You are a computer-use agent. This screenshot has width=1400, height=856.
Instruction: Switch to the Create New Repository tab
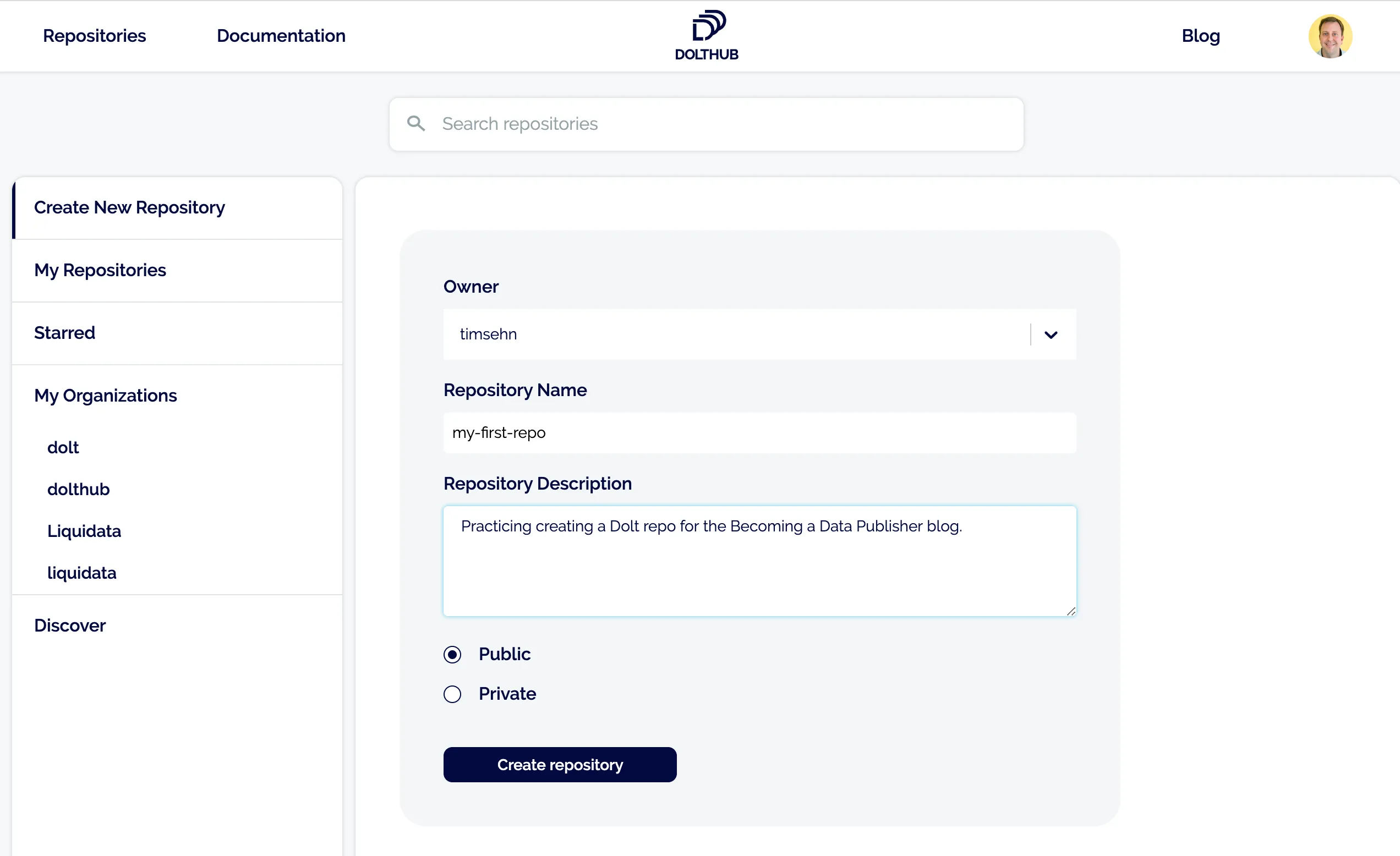pos(129,207)
